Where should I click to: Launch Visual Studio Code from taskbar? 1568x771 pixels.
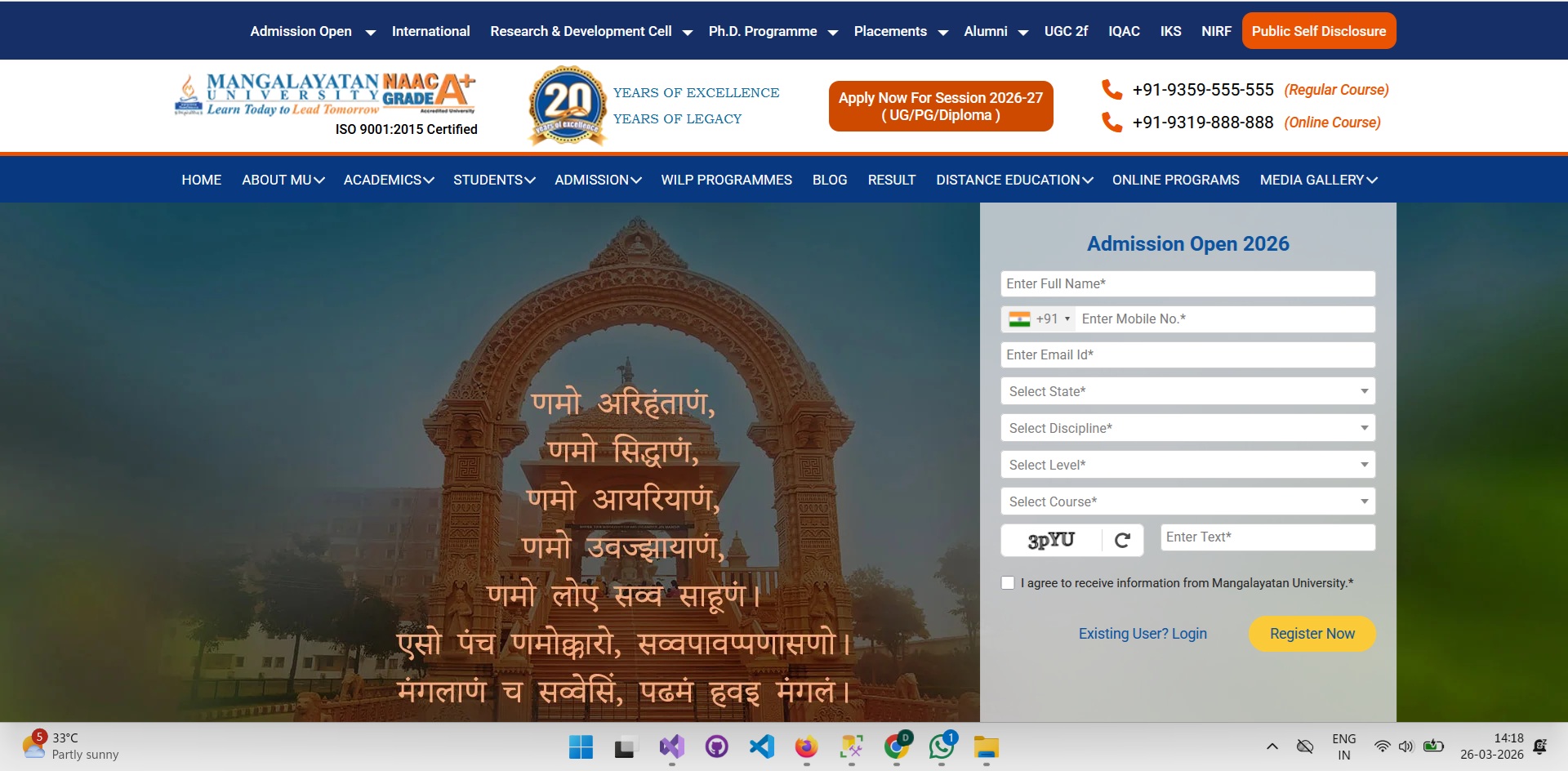[761, 746]
